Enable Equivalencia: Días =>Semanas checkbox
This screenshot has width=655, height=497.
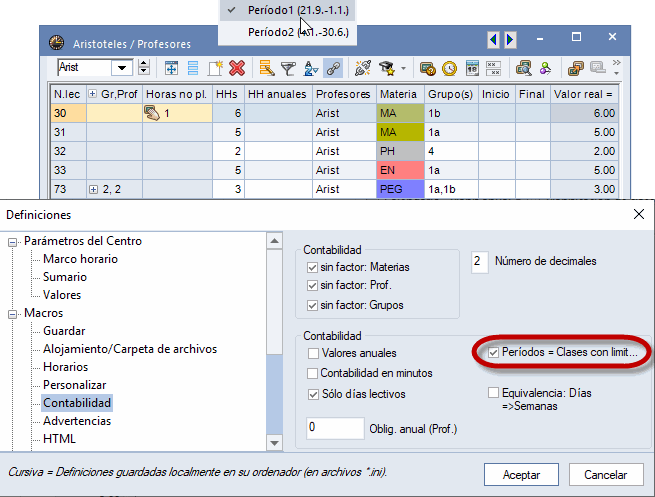point(493,393)
